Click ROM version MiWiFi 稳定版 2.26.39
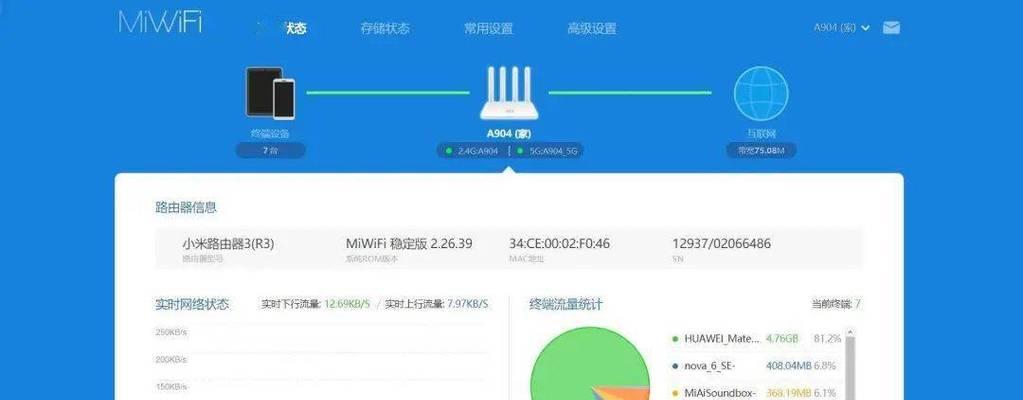 [409, 244]
